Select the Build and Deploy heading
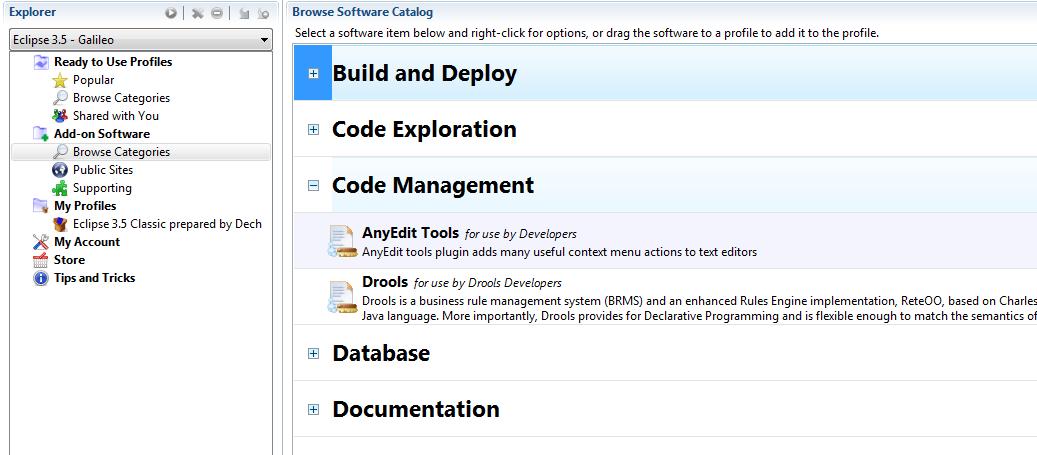The image size is (1037, 455). tap(425, 73)
